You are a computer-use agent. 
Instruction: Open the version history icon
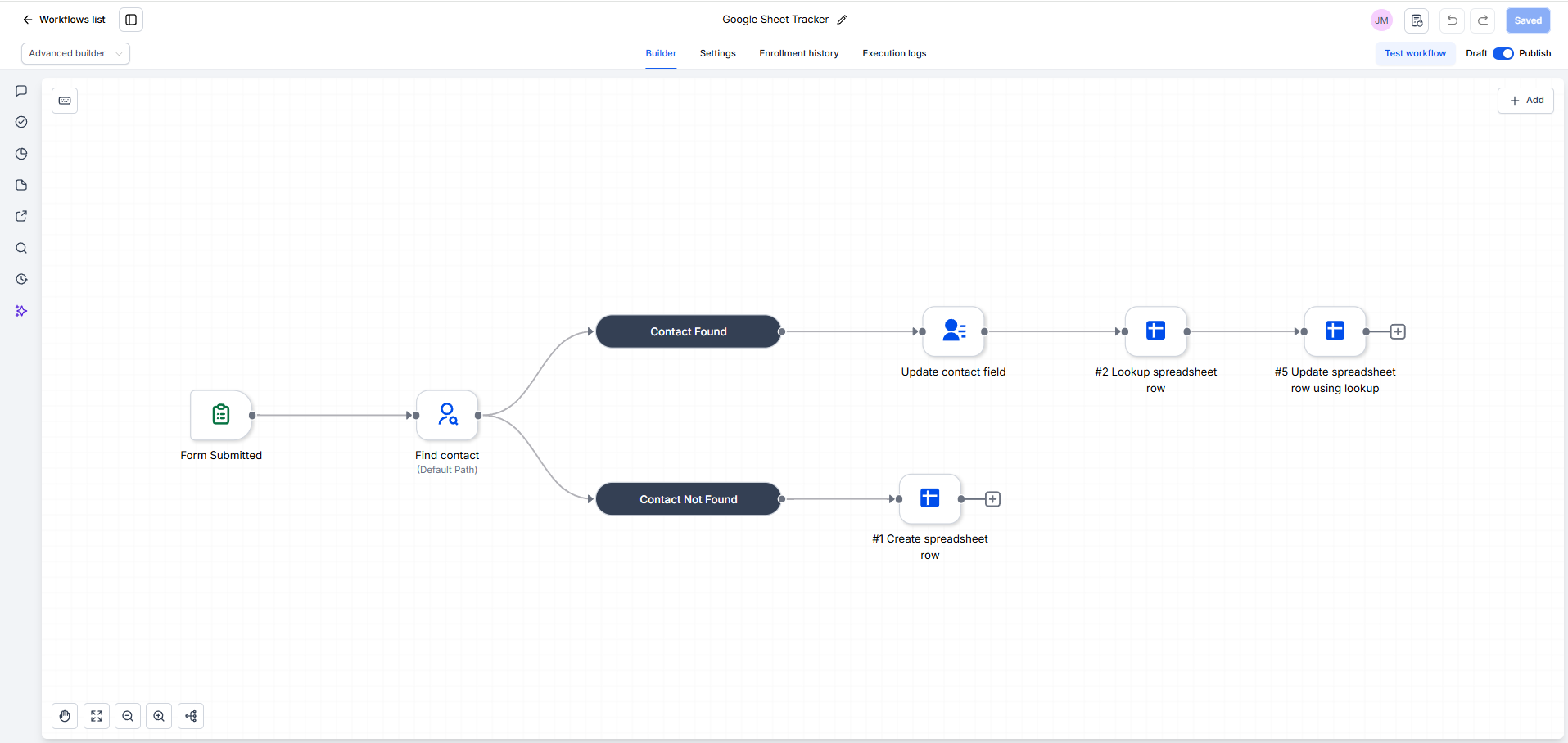[x=1417, y=20]
